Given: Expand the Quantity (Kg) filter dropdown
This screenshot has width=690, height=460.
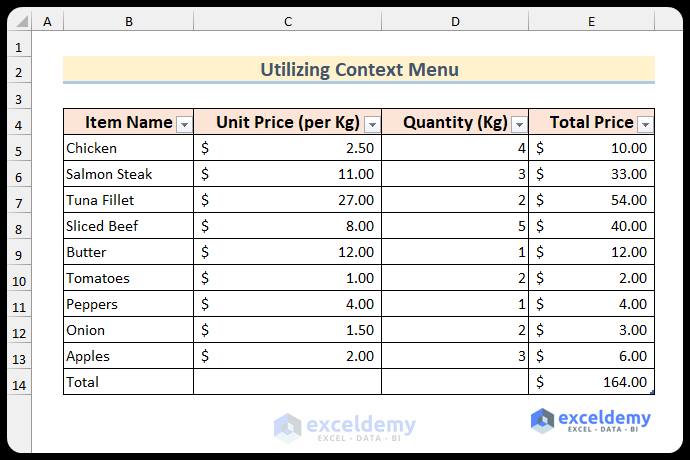Looking at the screenshot, I should point(519,124).
